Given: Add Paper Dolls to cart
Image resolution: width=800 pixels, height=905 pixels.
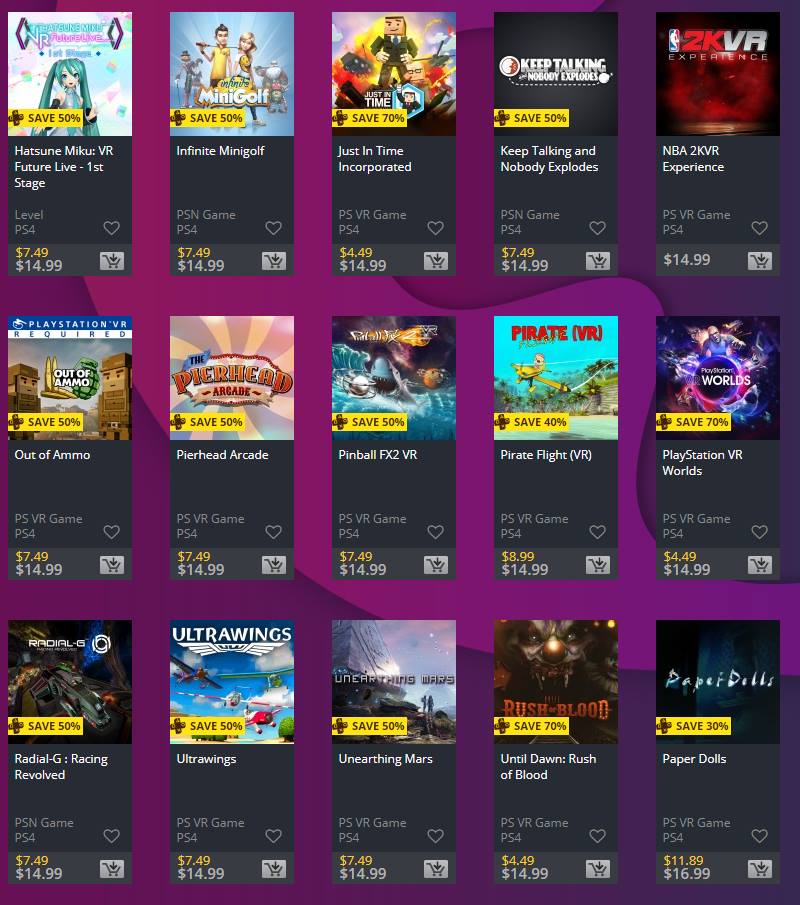Looking at the screenshot, I should pyautogui.click(x=760, y=869).
